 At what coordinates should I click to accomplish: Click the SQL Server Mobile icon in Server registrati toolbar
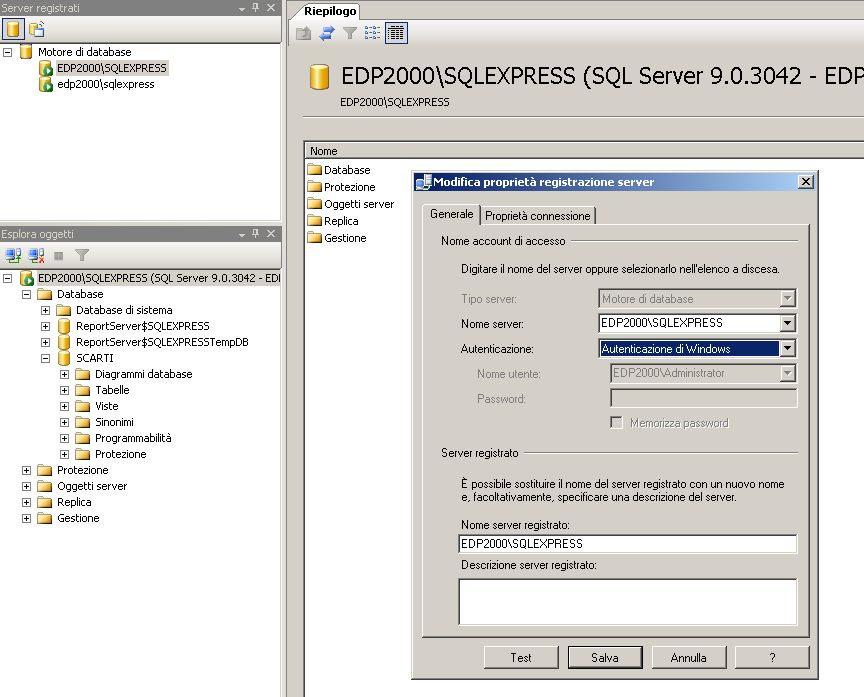coord(37,29)
